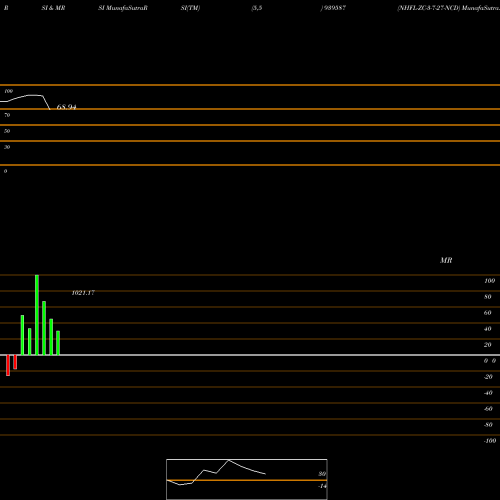Select the second-tallest green MR bar
The image size is (500, 500).
44,328
